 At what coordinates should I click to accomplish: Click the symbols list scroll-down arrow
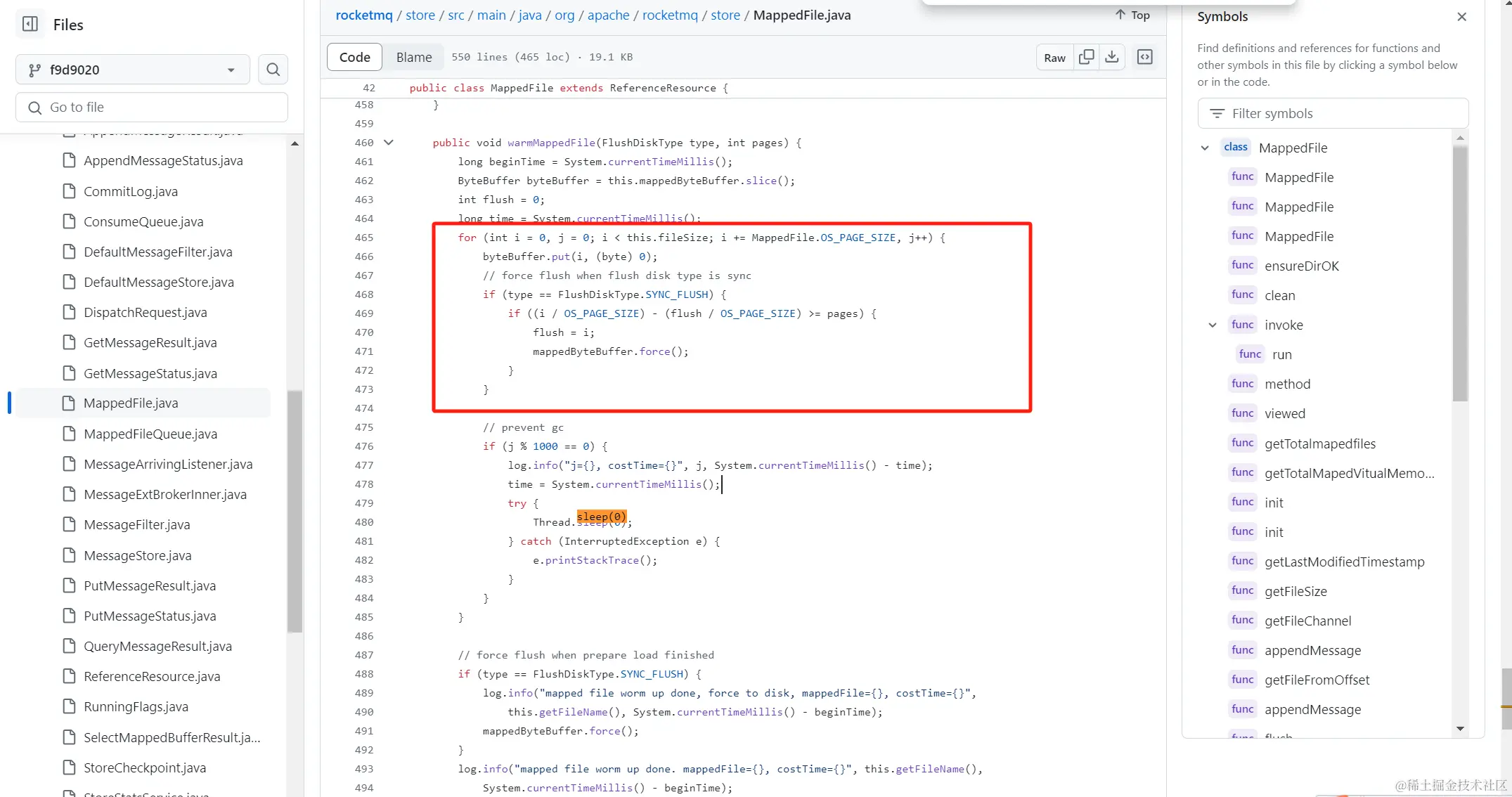click(x=1460, y=729)
